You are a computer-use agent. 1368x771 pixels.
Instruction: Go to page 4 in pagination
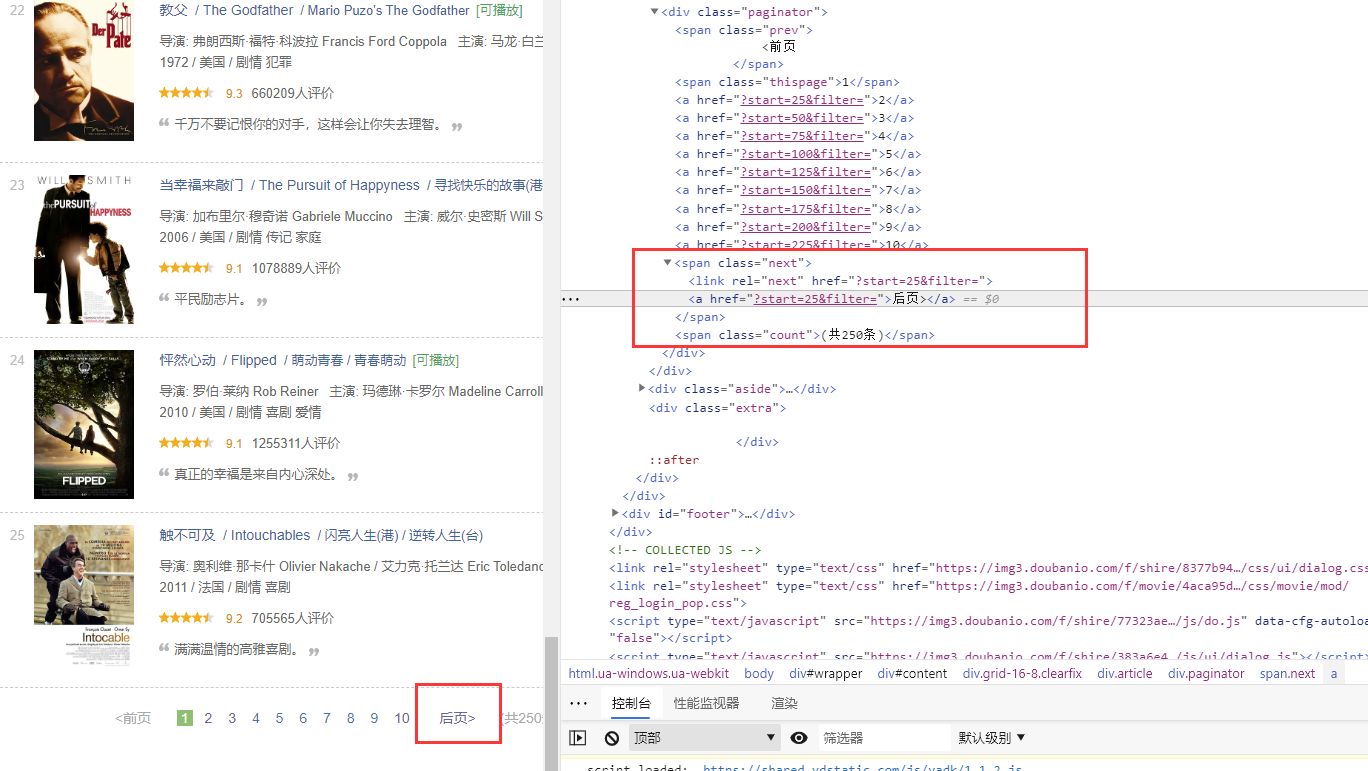256,718
